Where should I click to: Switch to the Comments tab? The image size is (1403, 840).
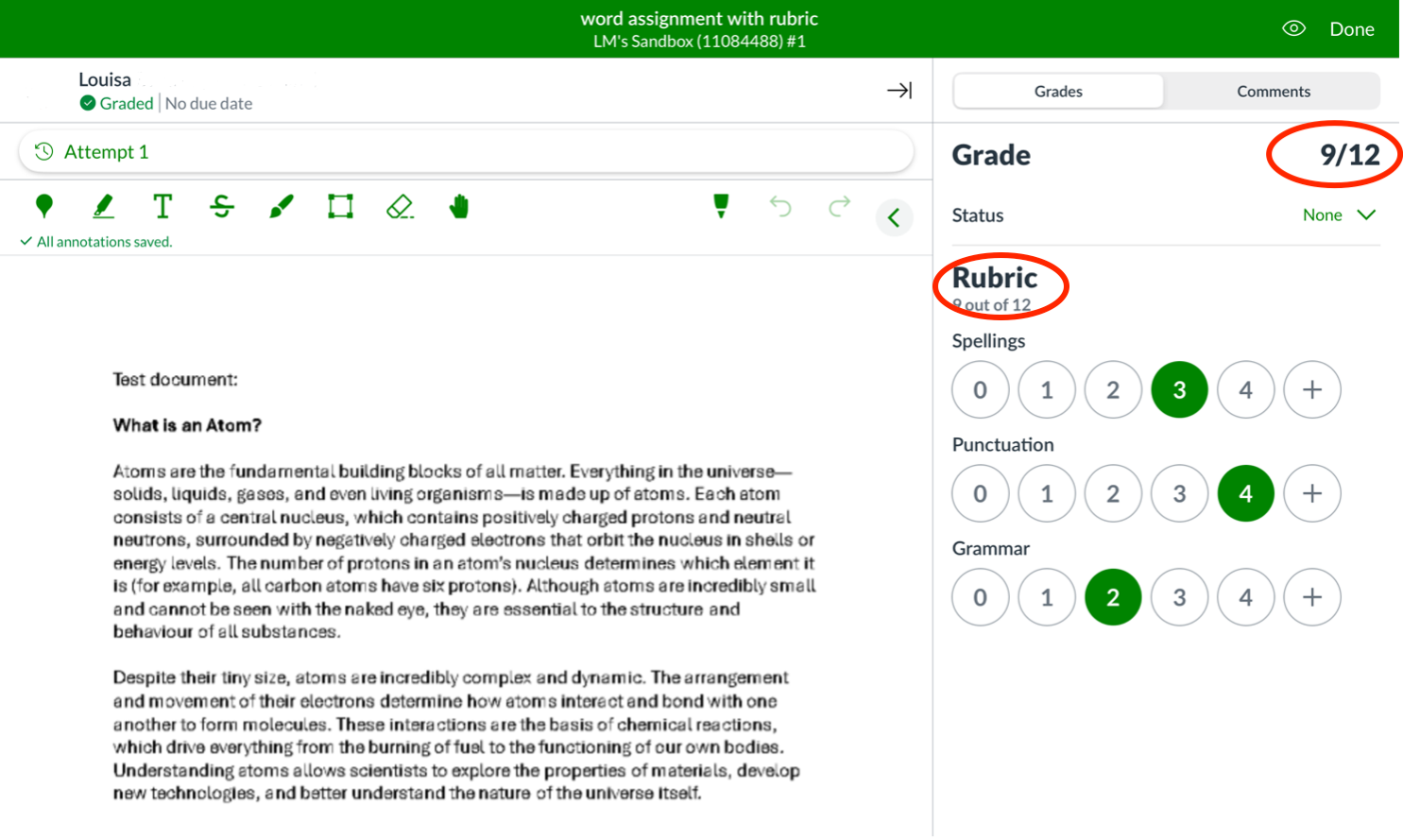pyautogui.click(x=1273, y=92)
